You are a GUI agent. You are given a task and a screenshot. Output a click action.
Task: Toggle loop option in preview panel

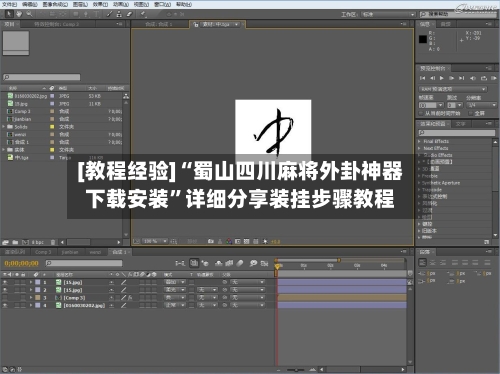pyautogui.click(x=484, y=78)
